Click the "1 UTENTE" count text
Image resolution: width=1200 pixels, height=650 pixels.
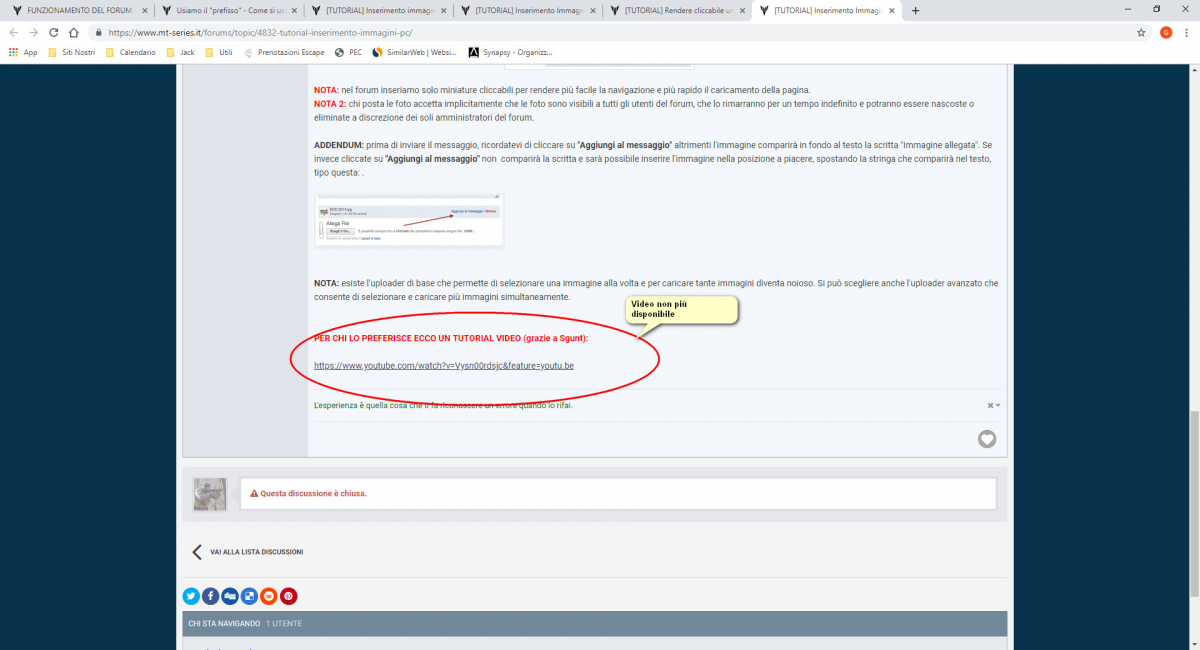click(284, 623)
